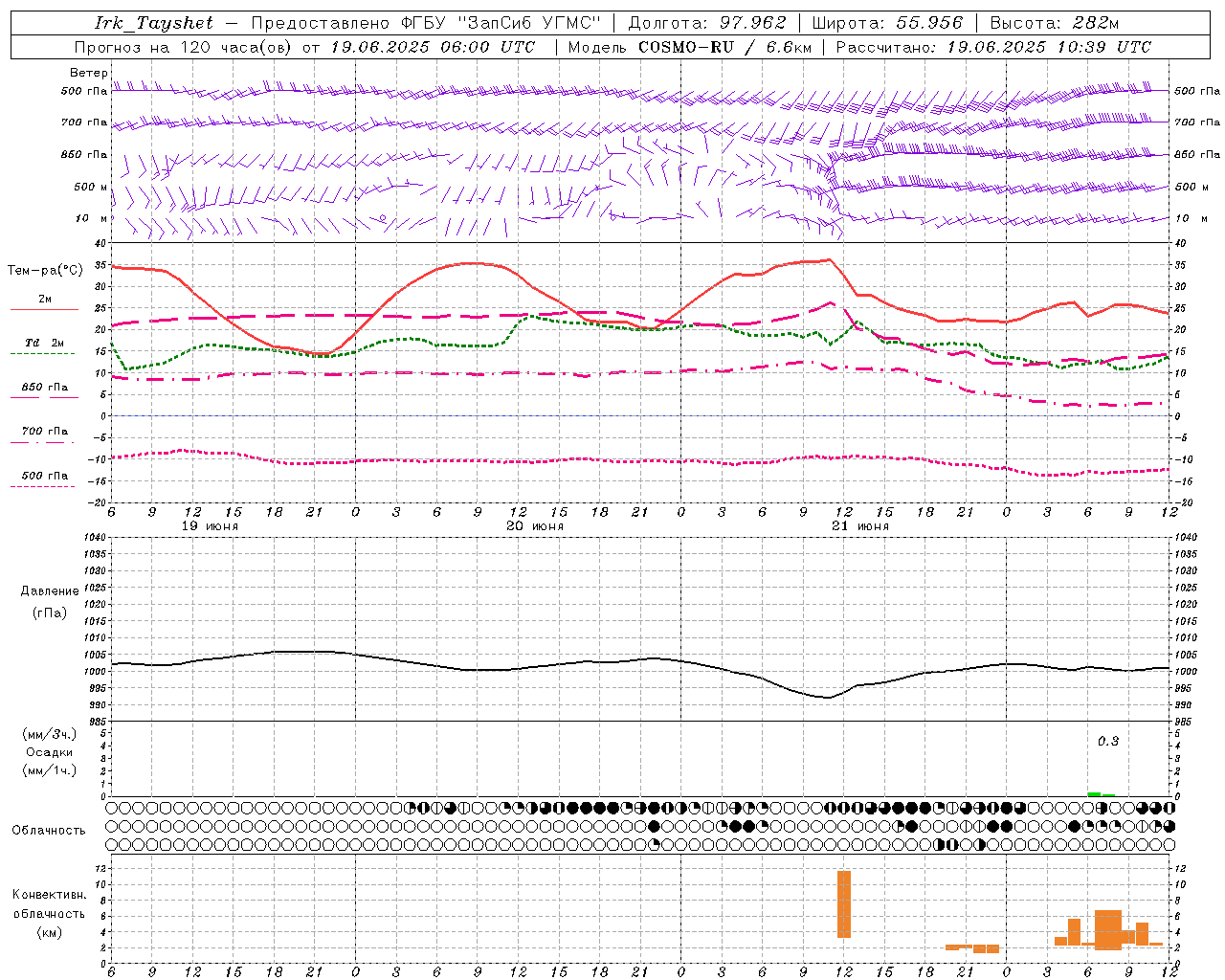Click the 0.3 precipitation amount value
This screenshot has height=980, width=1225.
pos(1108,741)
